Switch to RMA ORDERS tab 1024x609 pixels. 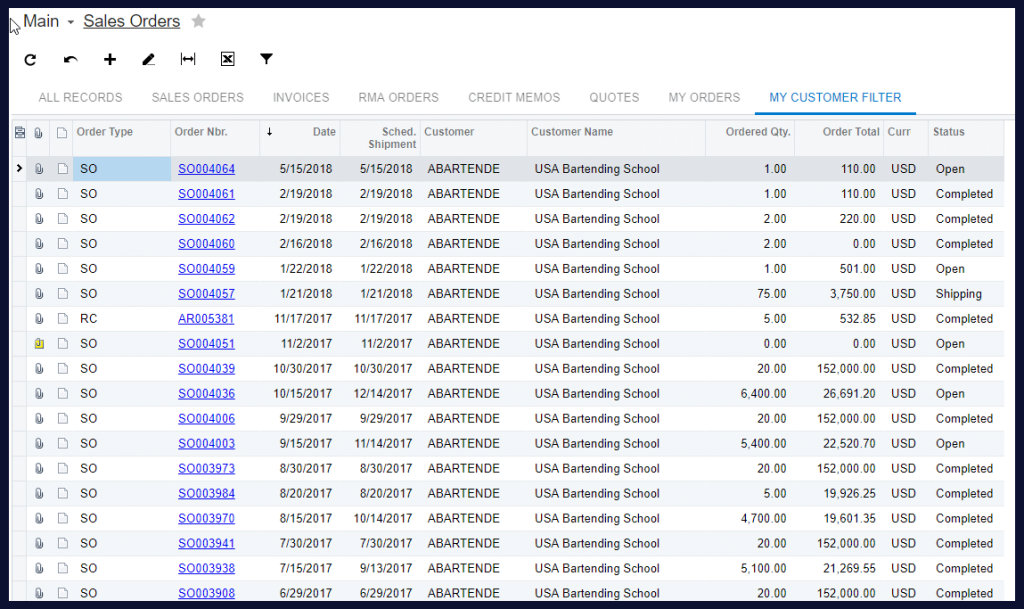[398, 97]
